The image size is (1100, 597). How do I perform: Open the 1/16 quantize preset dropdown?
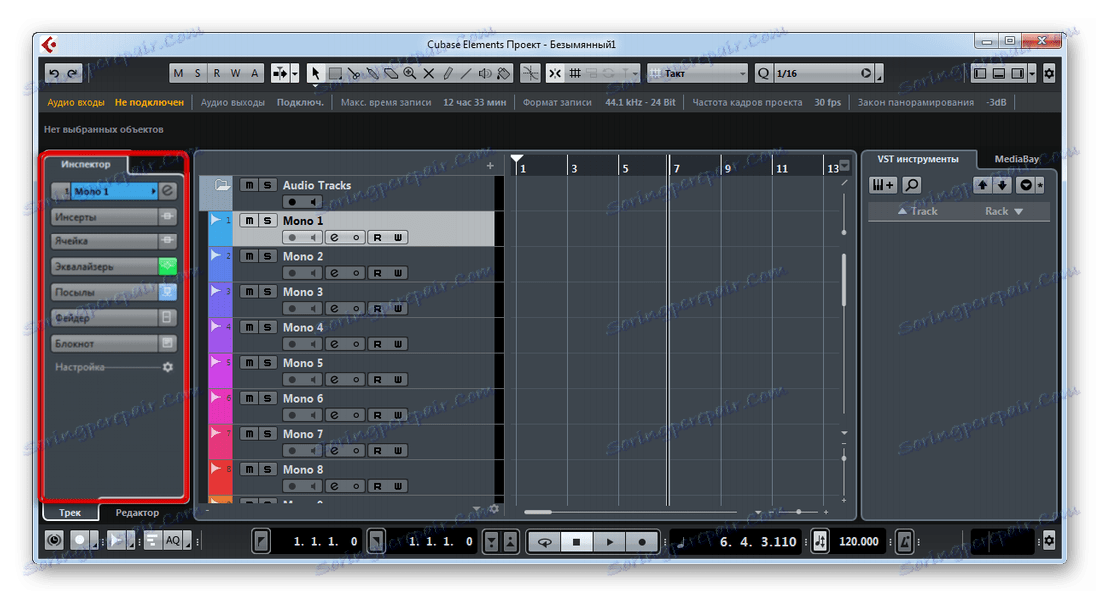click(x=824, y=73)
